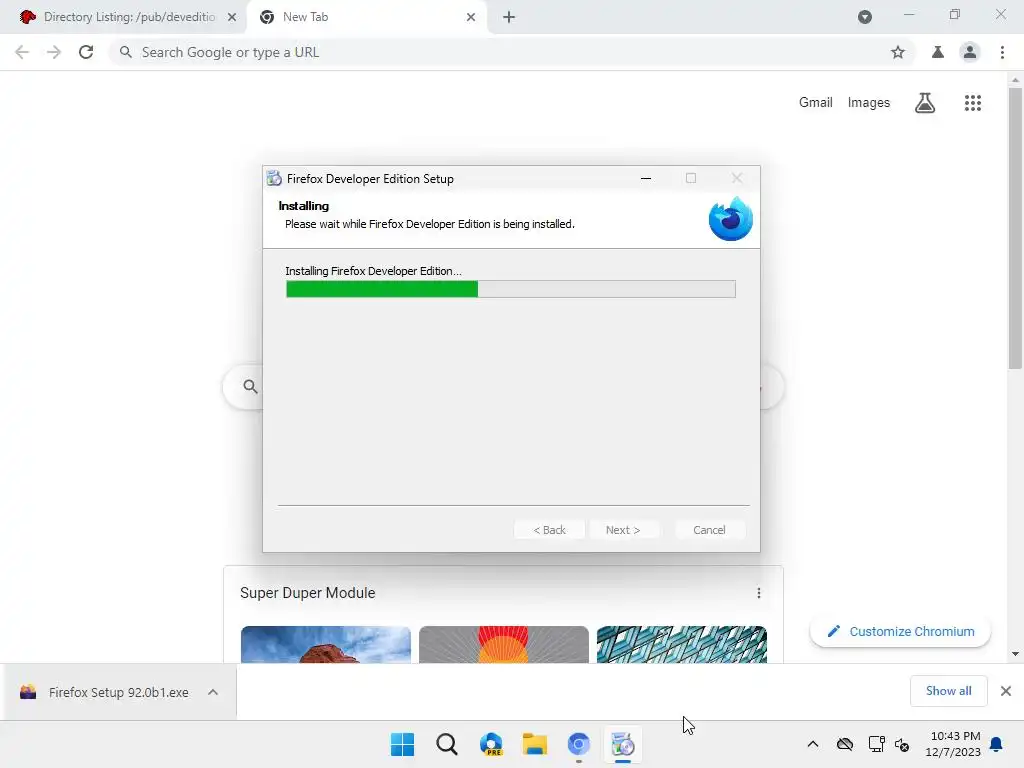This screenshot has width=1024, height=768.
Task: Click the OneDrive cloud tray icon
Action: [x=845, y=744]
